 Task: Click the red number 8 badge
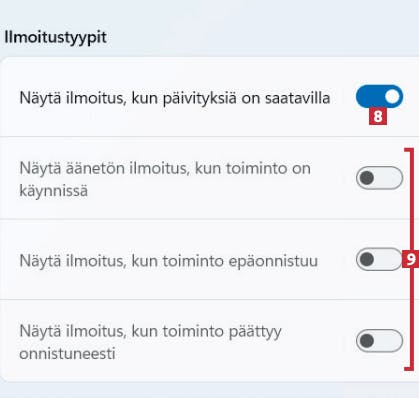378,117
